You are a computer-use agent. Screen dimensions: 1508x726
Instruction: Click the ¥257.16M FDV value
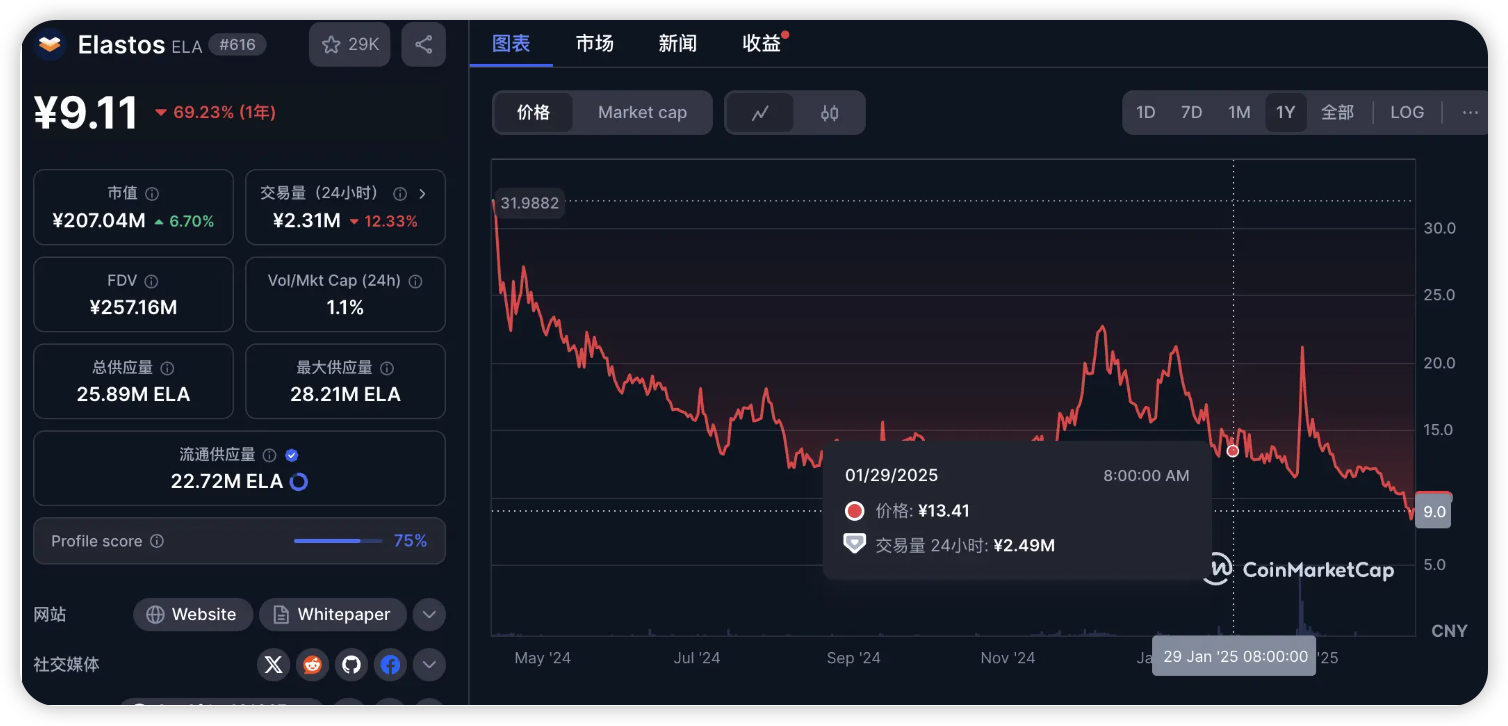coord(133,308)
